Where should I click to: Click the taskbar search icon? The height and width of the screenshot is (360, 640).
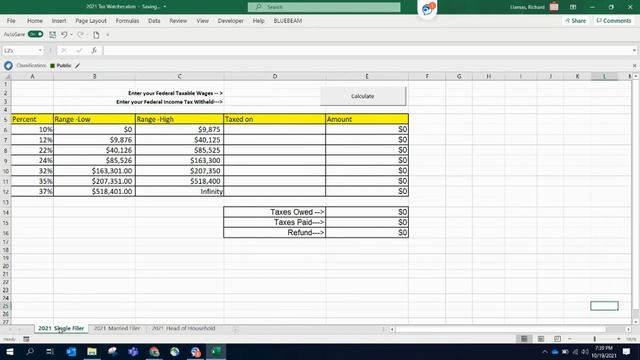[30, 351]
